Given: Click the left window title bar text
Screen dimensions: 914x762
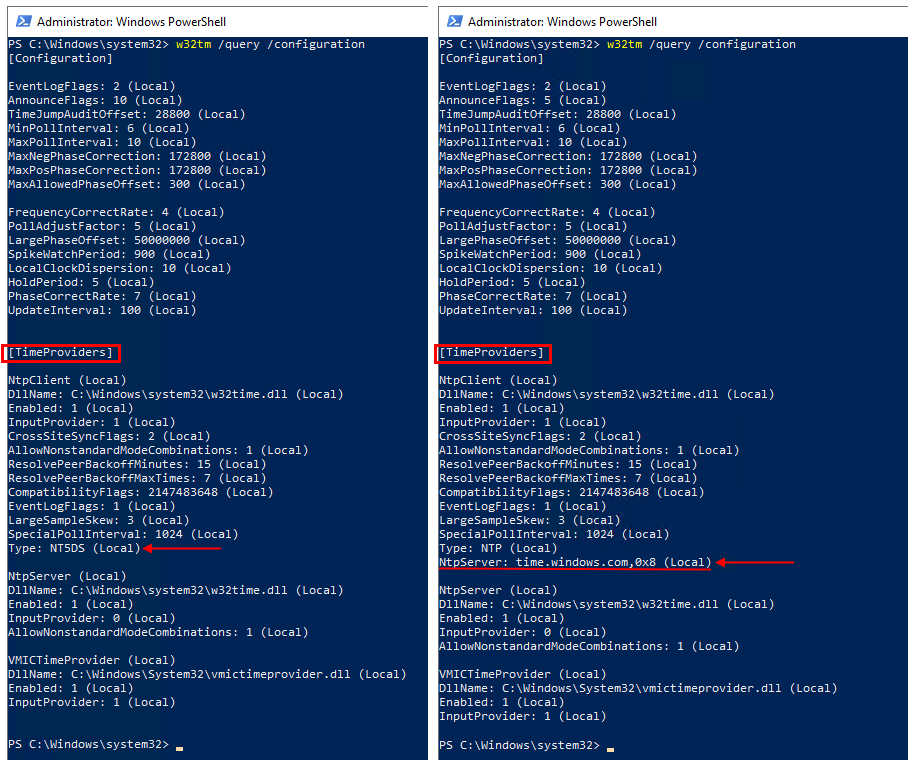Looking at the screenshot, I should pos(131,22).
